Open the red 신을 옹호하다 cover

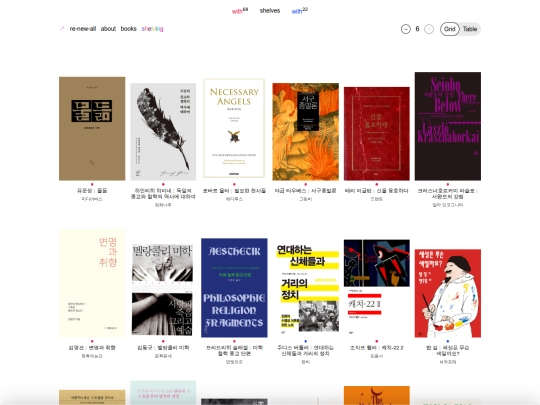(x=377, y=134)
